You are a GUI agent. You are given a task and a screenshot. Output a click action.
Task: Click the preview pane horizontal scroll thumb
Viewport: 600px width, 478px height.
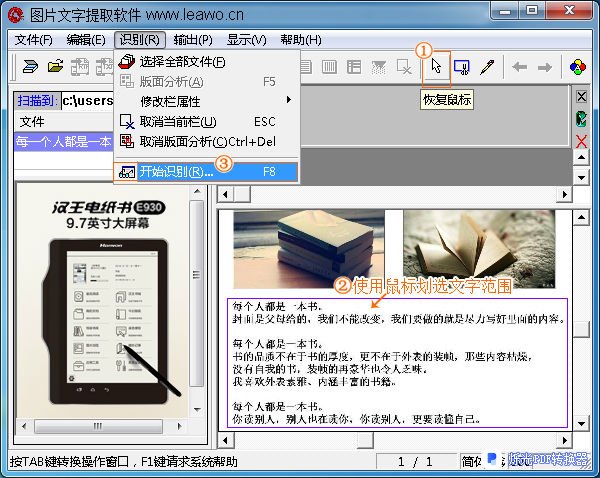[98, 426]
